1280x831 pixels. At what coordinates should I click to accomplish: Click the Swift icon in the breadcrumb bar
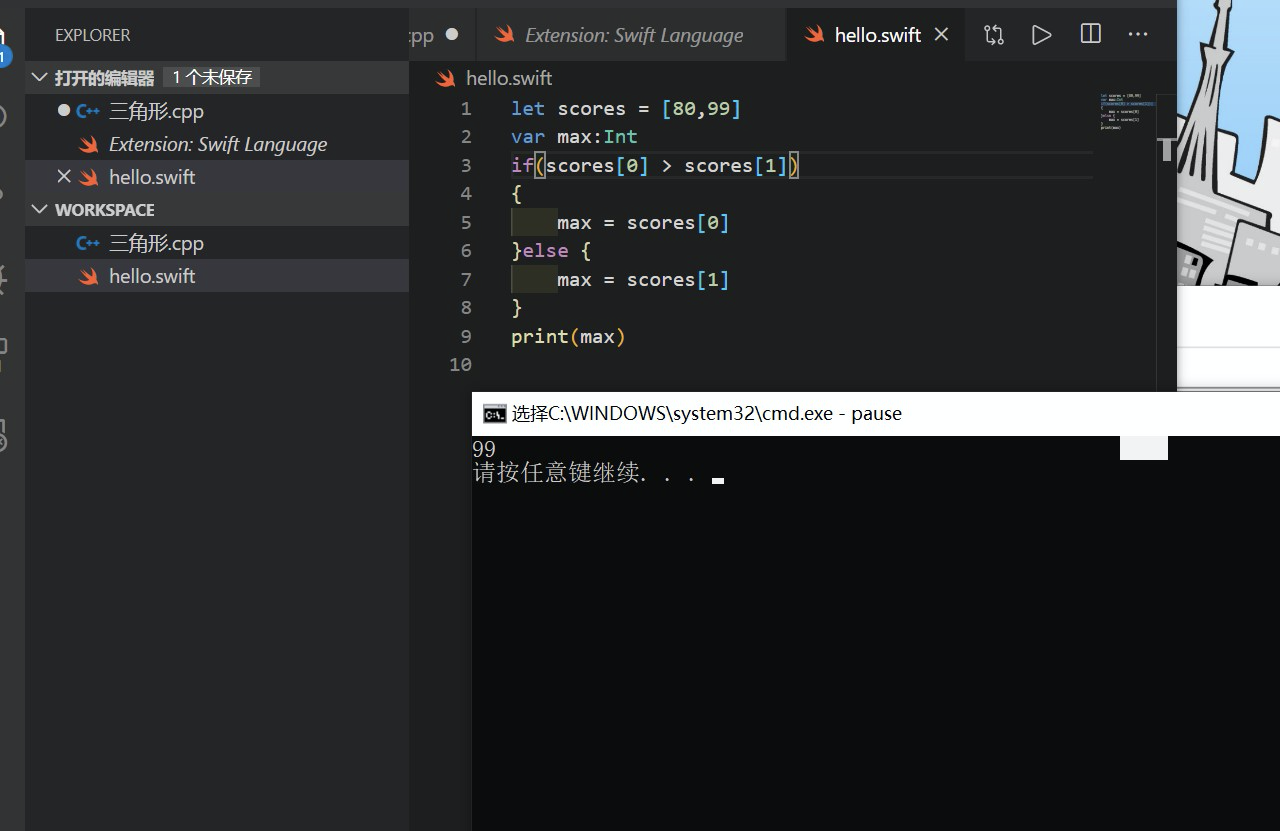(444, 78)
